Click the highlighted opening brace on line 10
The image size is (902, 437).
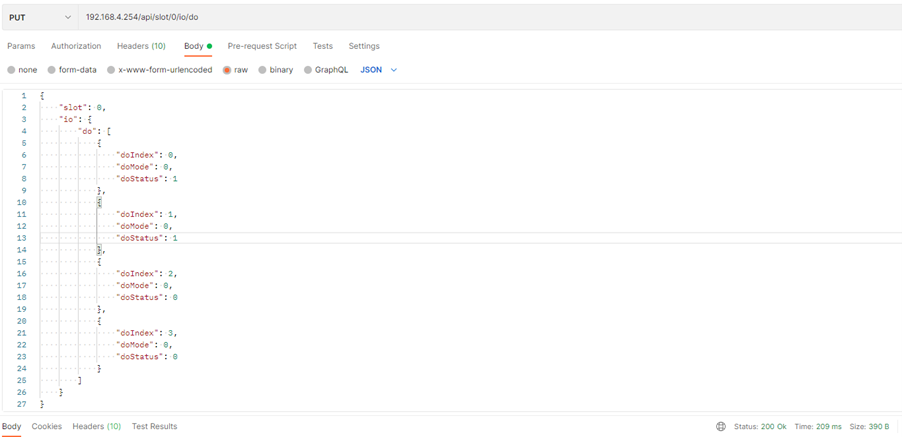(x=99, y=202)
